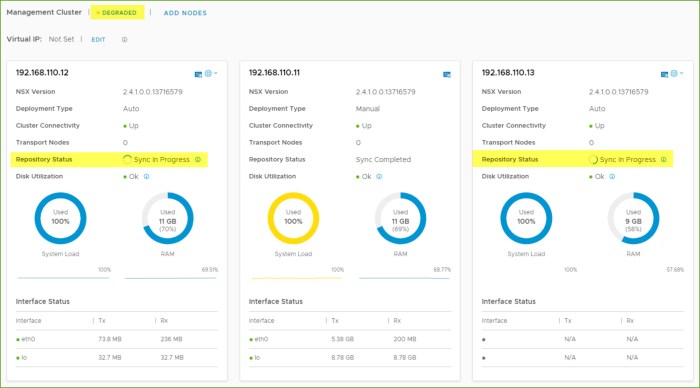
Task: Click the info icon beside Virtual IP EDIT
Action: pos(125,39)
